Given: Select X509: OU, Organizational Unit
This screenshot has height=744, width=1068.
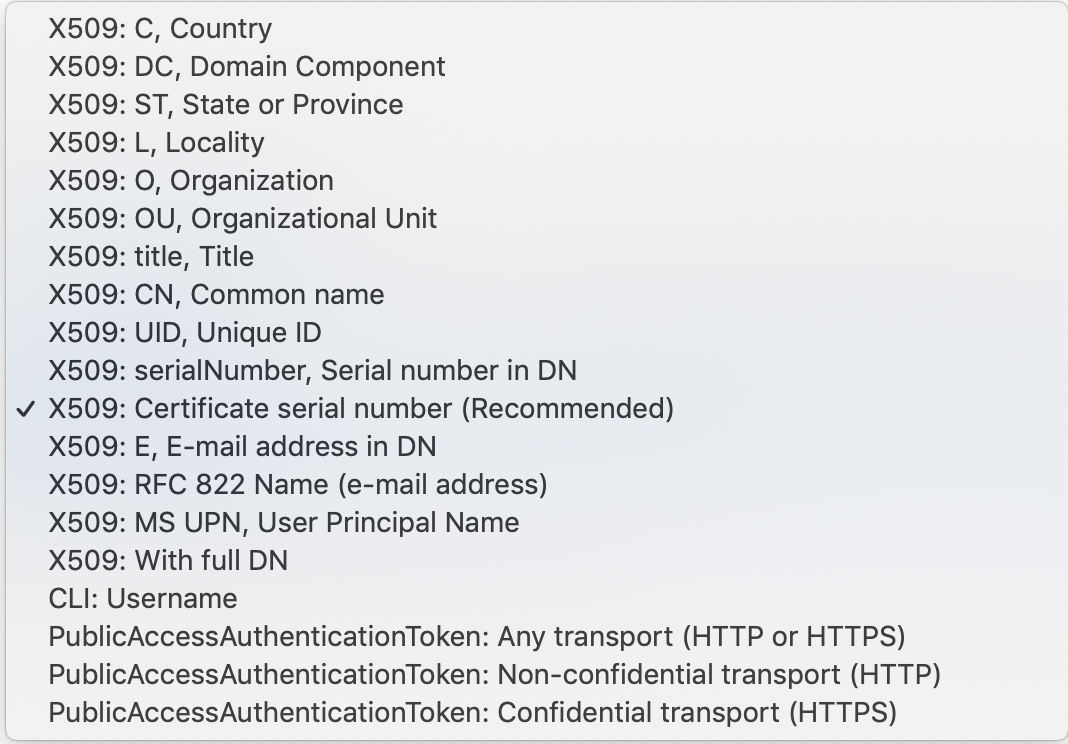Looking at the screenshot, I should click(243, 219).
